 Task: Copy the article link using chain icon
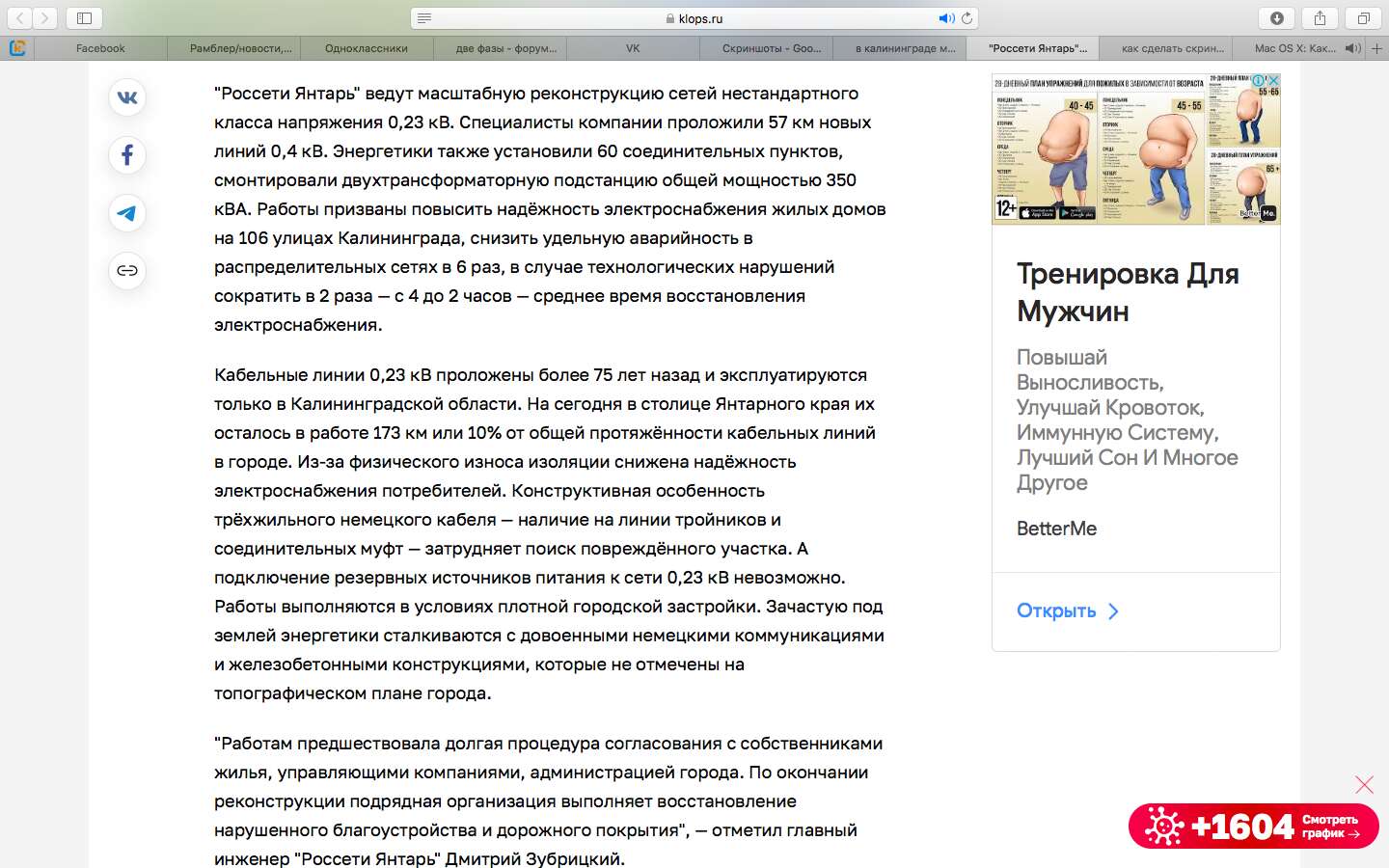point(127,271)
